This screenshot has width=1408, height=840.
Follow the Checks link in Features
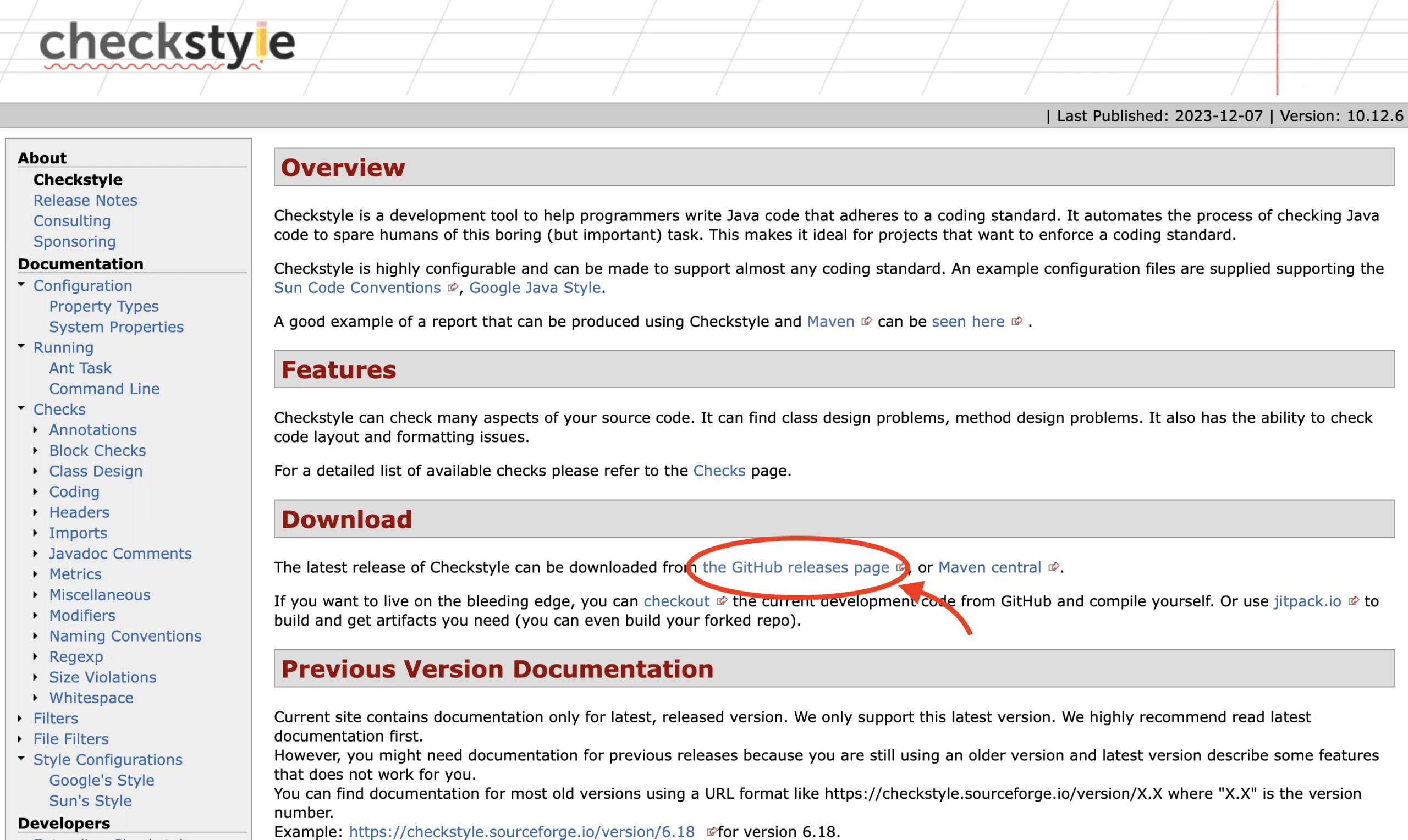(x=719, y=471)
